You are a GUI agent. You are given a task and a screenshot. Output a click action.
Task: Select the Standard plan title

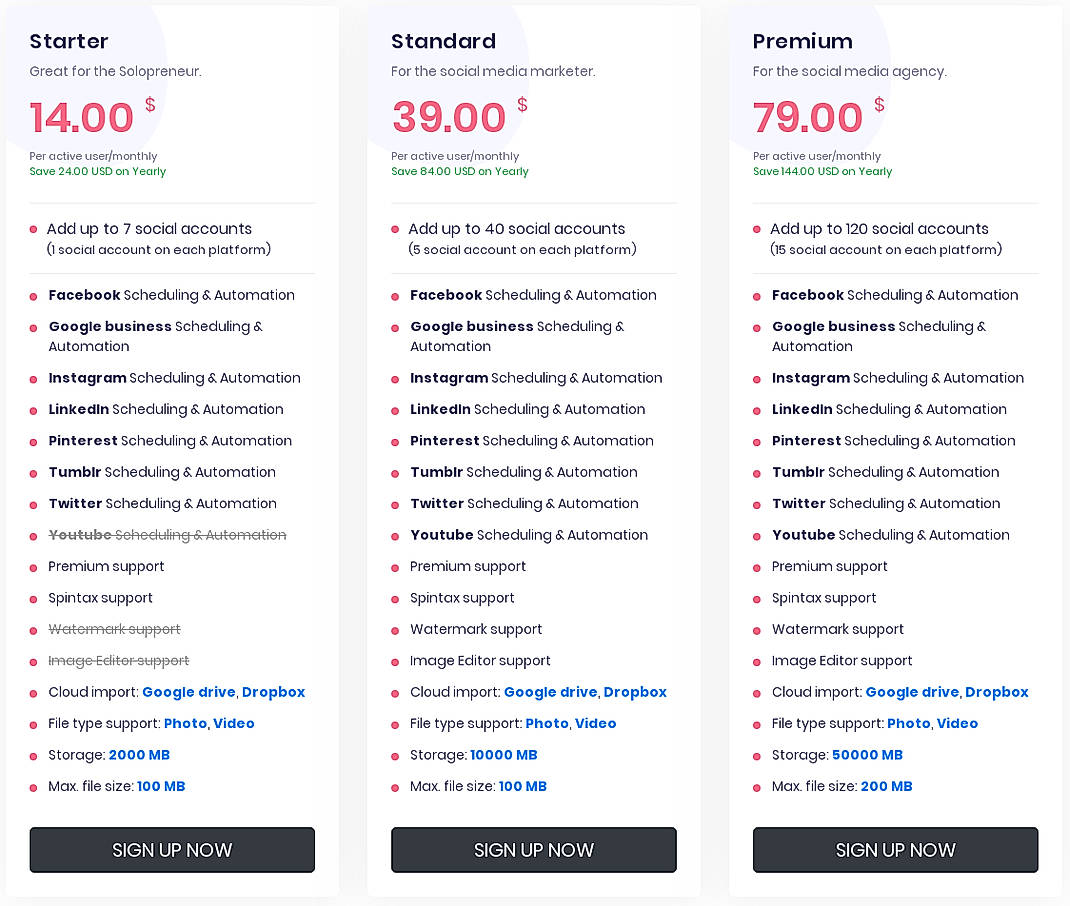click(x=443, y=41)
